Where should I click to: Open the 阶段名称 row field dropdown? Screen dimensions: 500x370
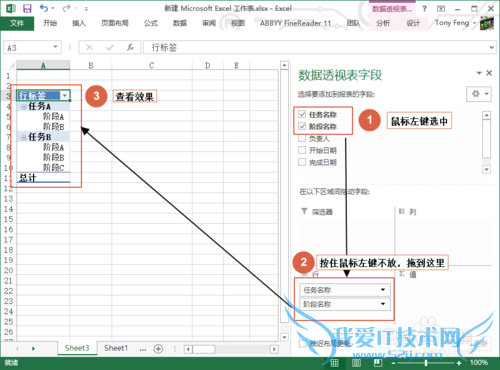coord(383,304)
